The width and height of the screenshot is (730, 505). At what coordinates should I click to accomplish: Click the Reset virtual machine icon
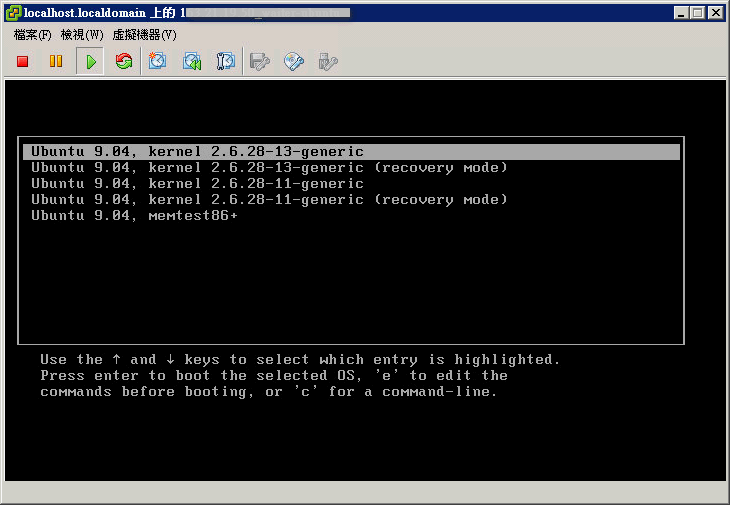(124, 61)
